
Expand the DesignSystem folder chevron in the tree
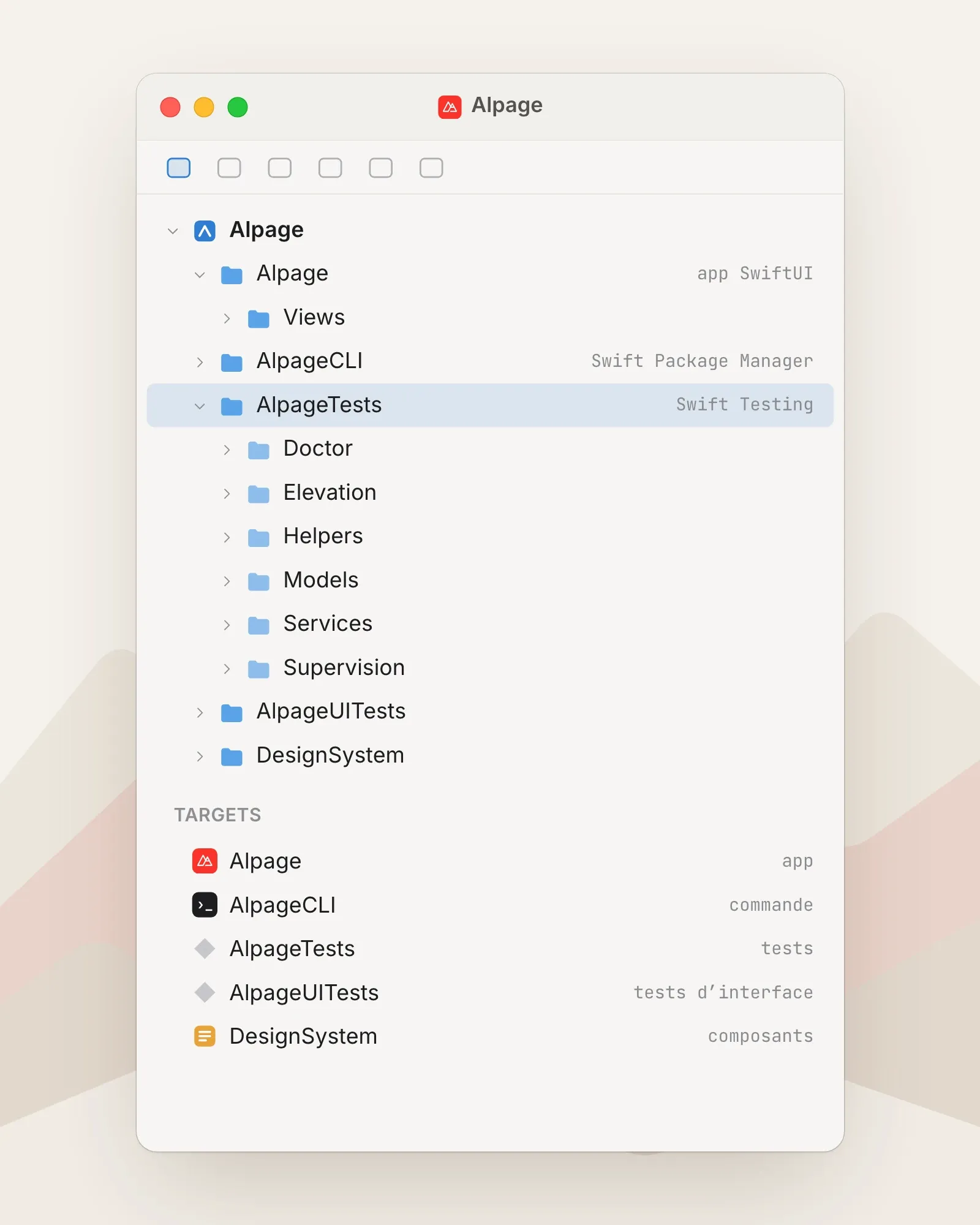pos(200,756)
